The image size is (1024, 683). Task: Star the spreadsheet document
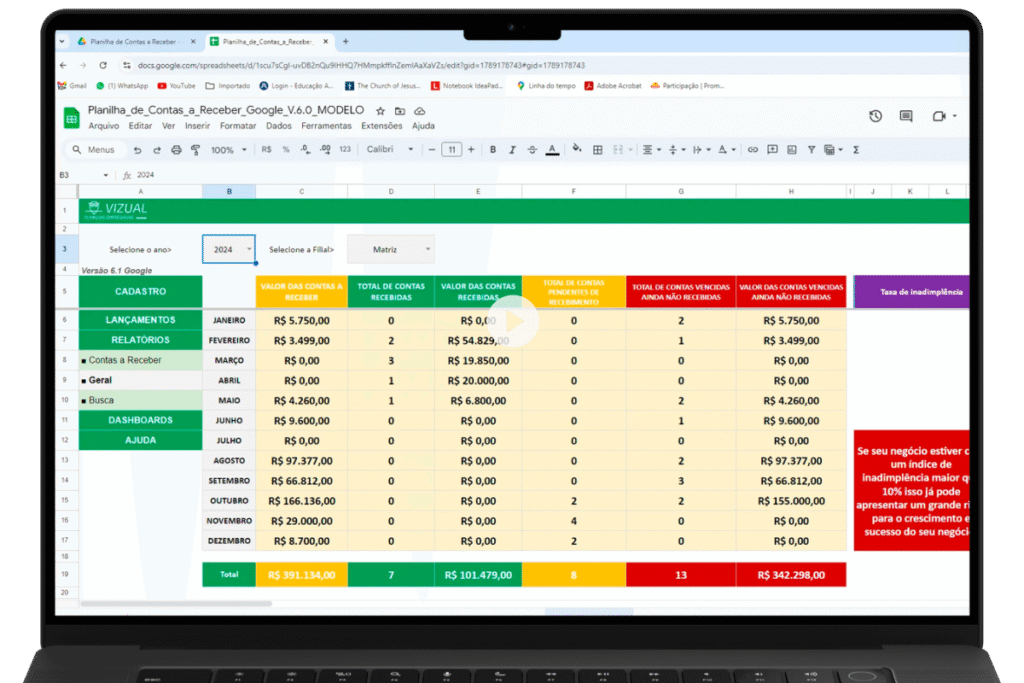[x=380, y=111]
